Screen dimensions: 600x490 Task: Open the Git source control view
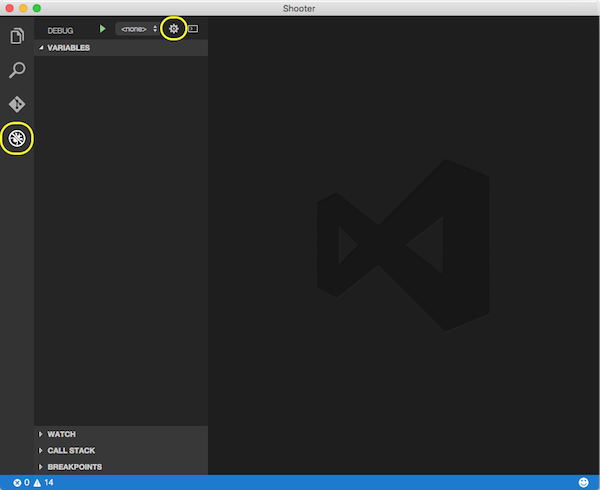(17, 104)
